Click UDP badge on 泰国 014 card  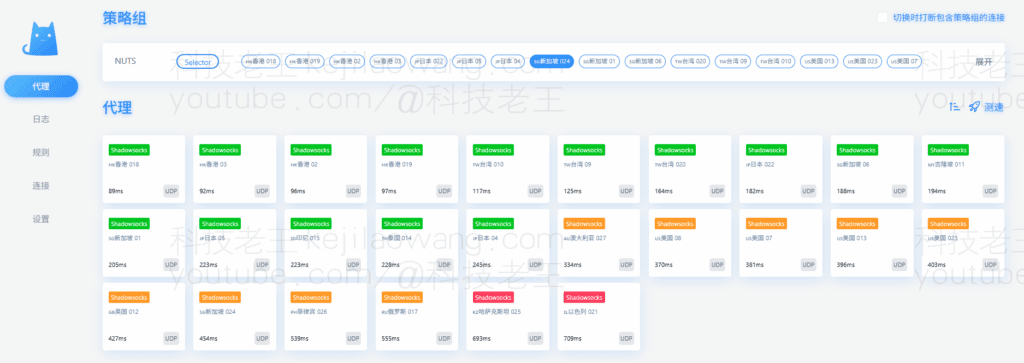point(444,265)
